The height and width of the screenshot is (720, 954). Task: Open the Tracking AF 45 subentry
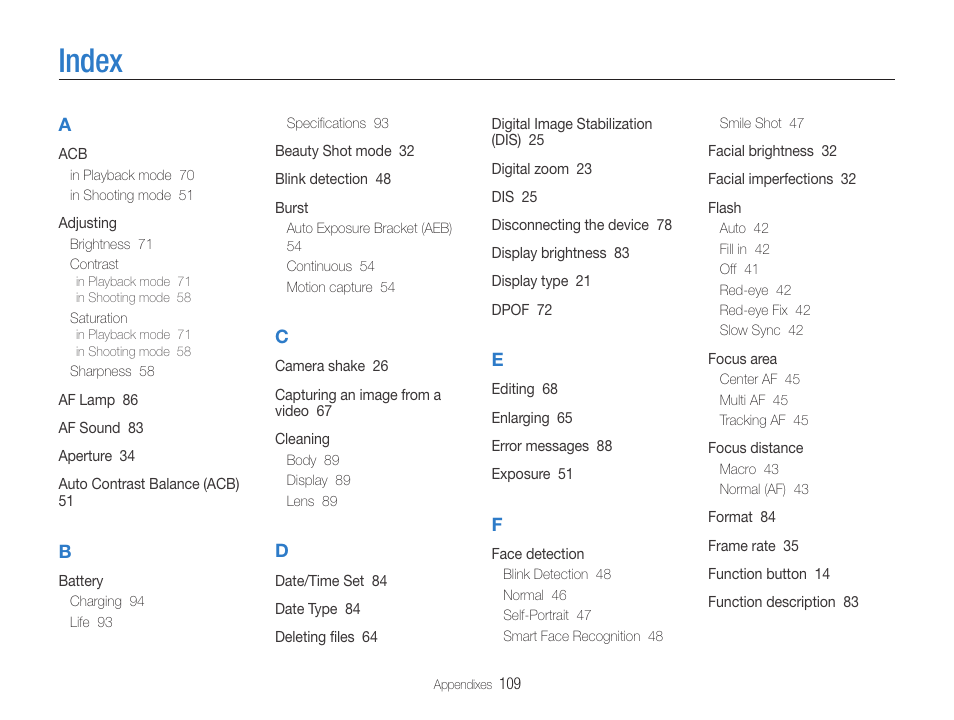click(764, 420)
